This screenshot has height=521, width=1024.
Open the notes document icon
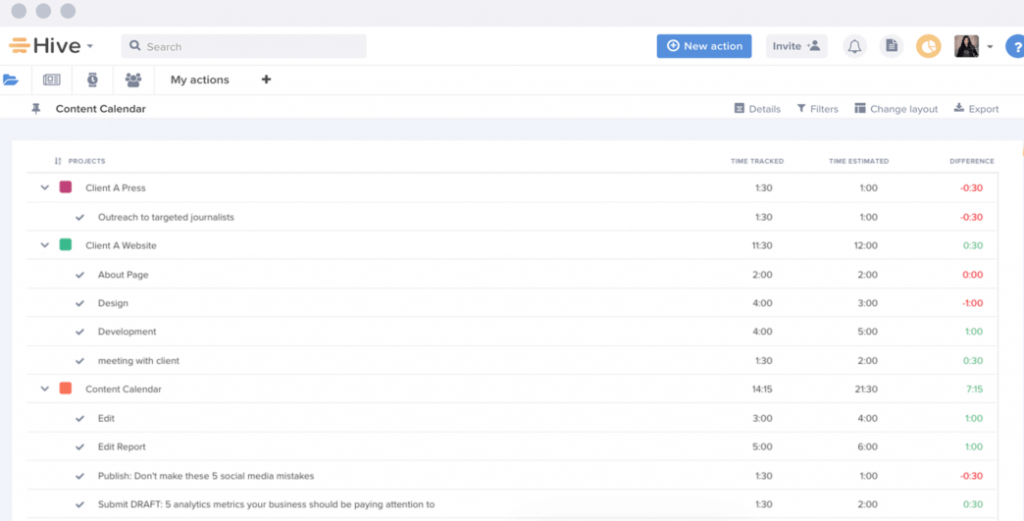tap(891, 46)
